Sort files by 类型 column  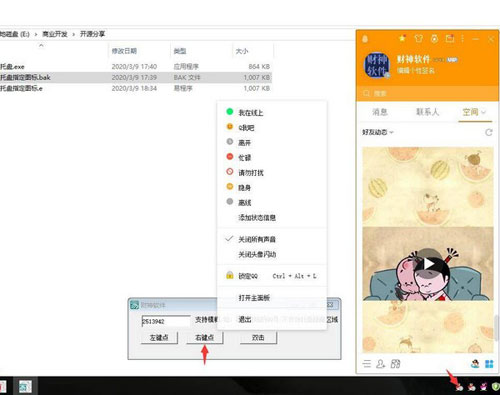point(180,51)
